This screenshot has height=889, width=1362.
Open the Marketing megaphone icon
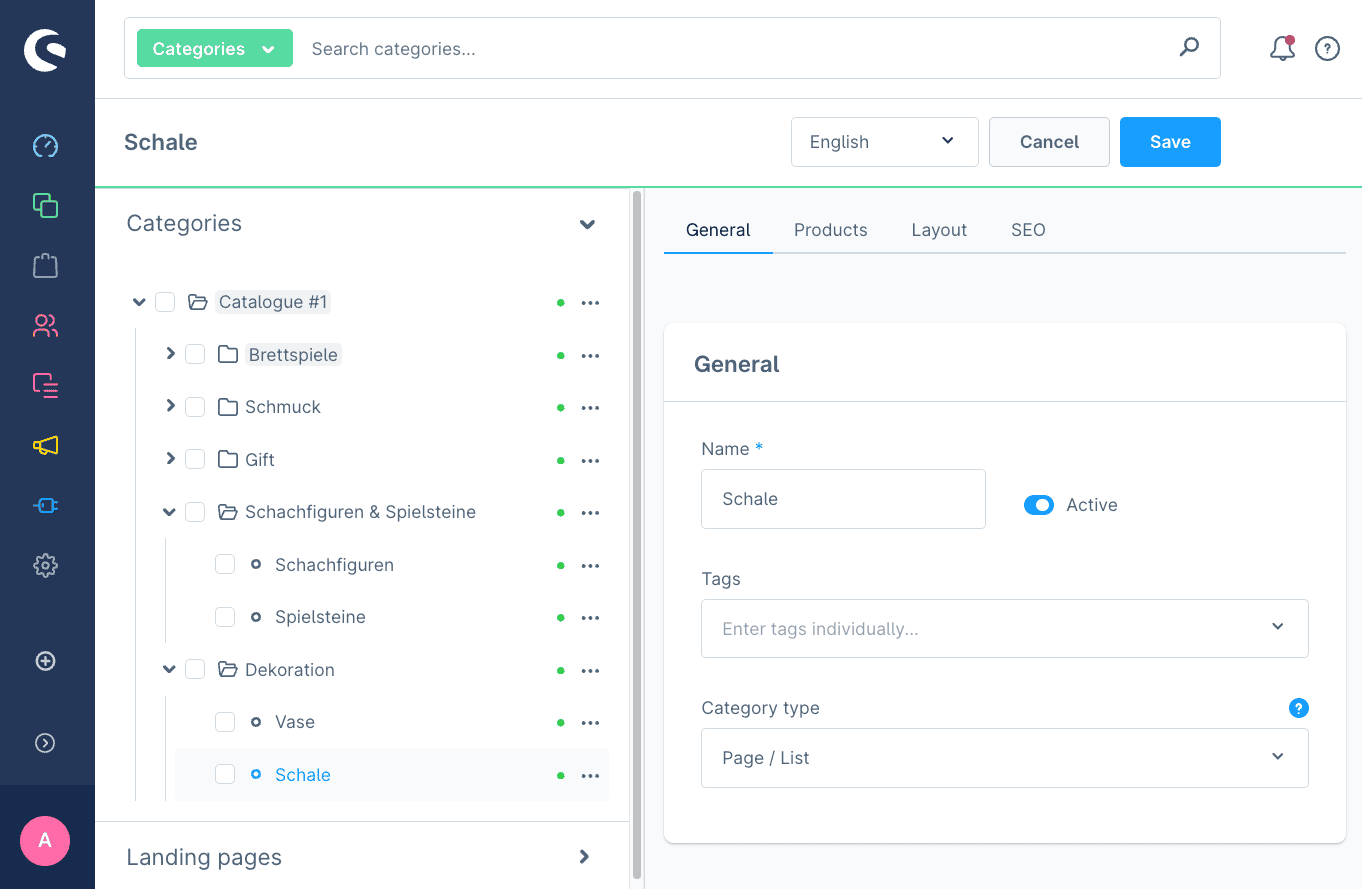[45, 445]
